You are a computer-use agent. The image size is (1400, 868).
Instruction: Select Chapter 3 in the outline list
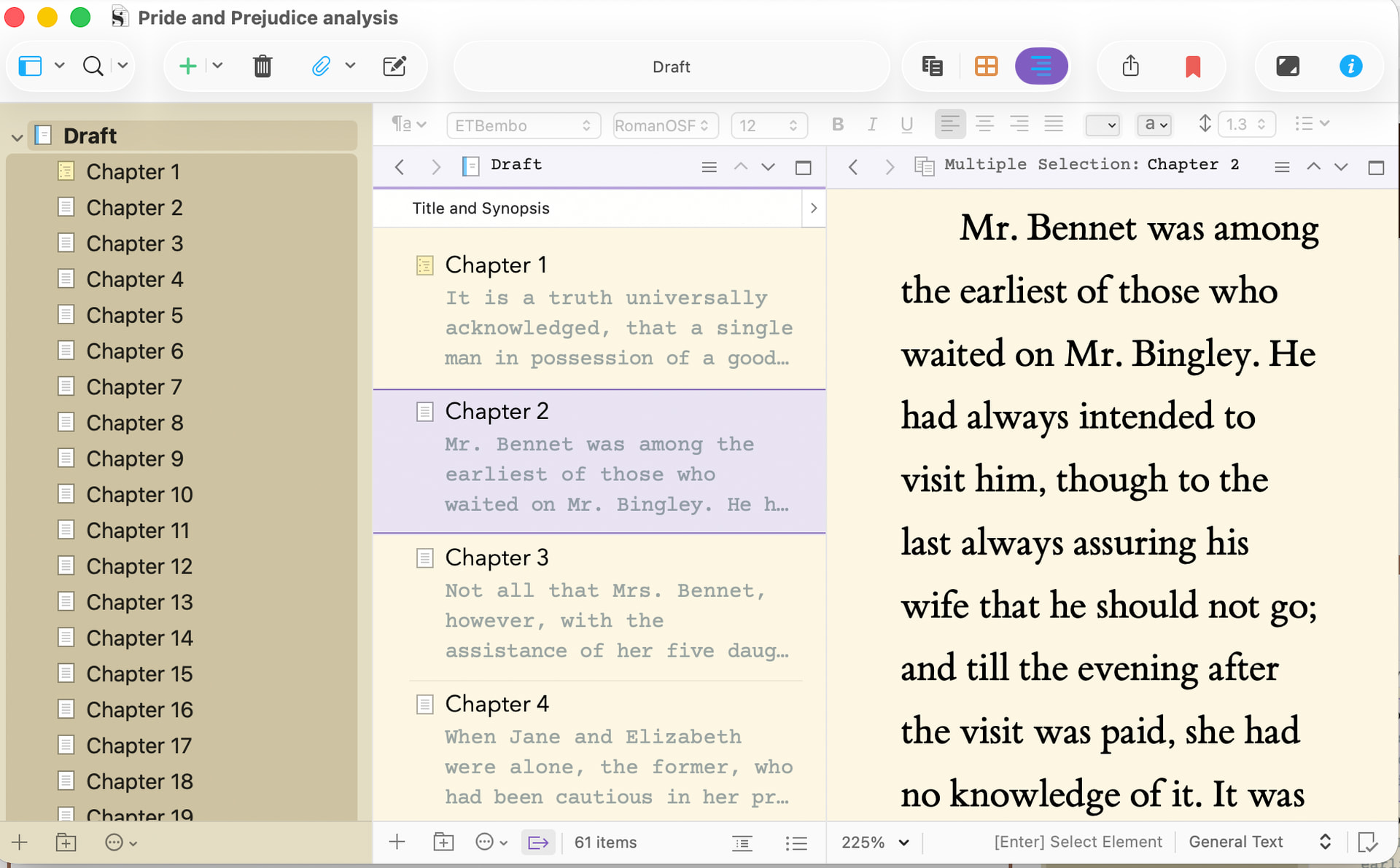[497, 558]
